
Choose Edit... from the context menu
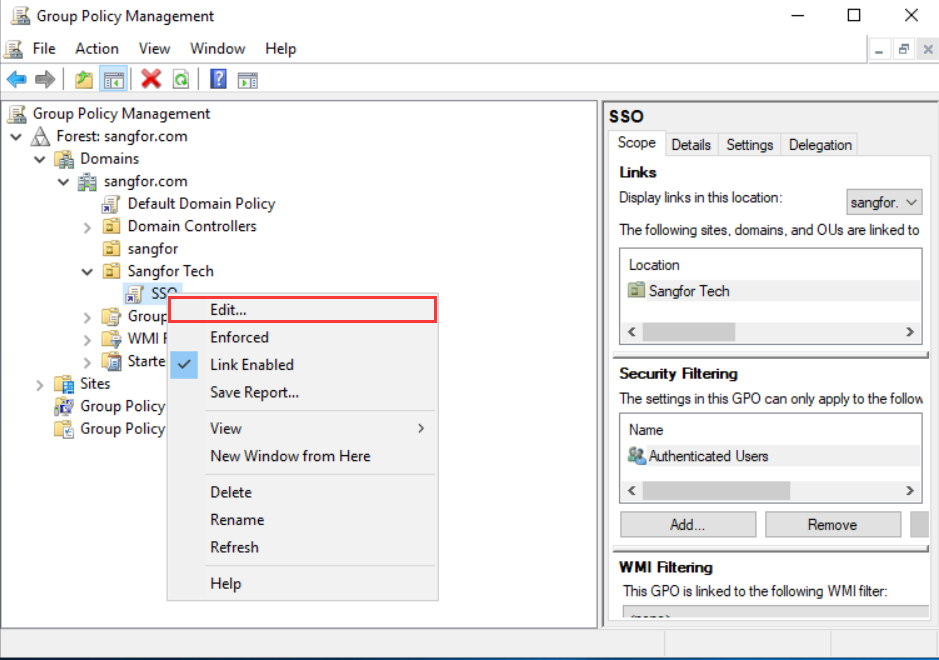[228, 310]
